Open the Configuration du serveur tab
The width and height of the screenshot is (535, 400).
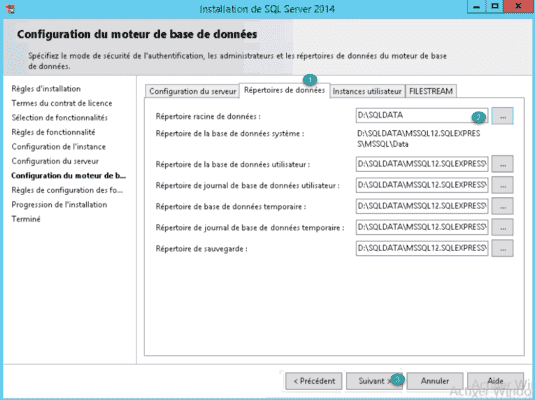(192, 91)
